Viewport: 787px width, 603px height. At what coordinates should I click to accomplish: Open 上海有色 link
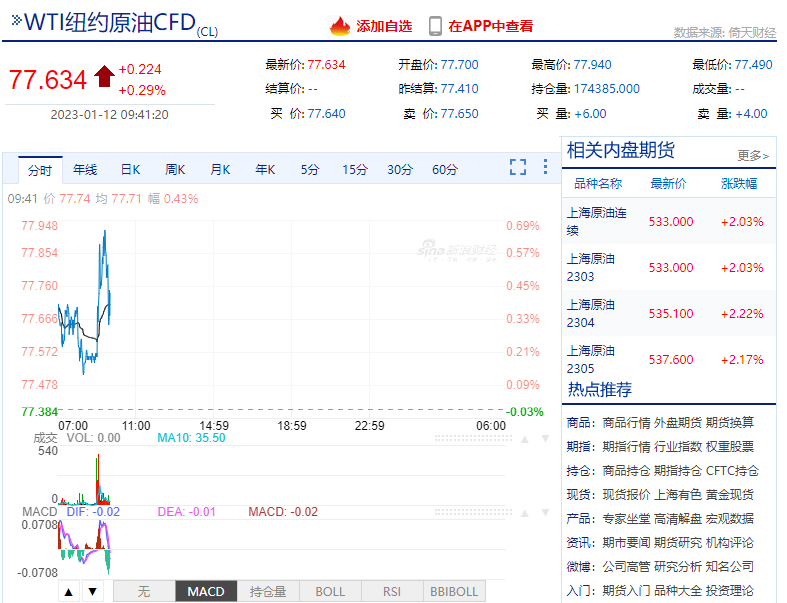click(678, 495)
